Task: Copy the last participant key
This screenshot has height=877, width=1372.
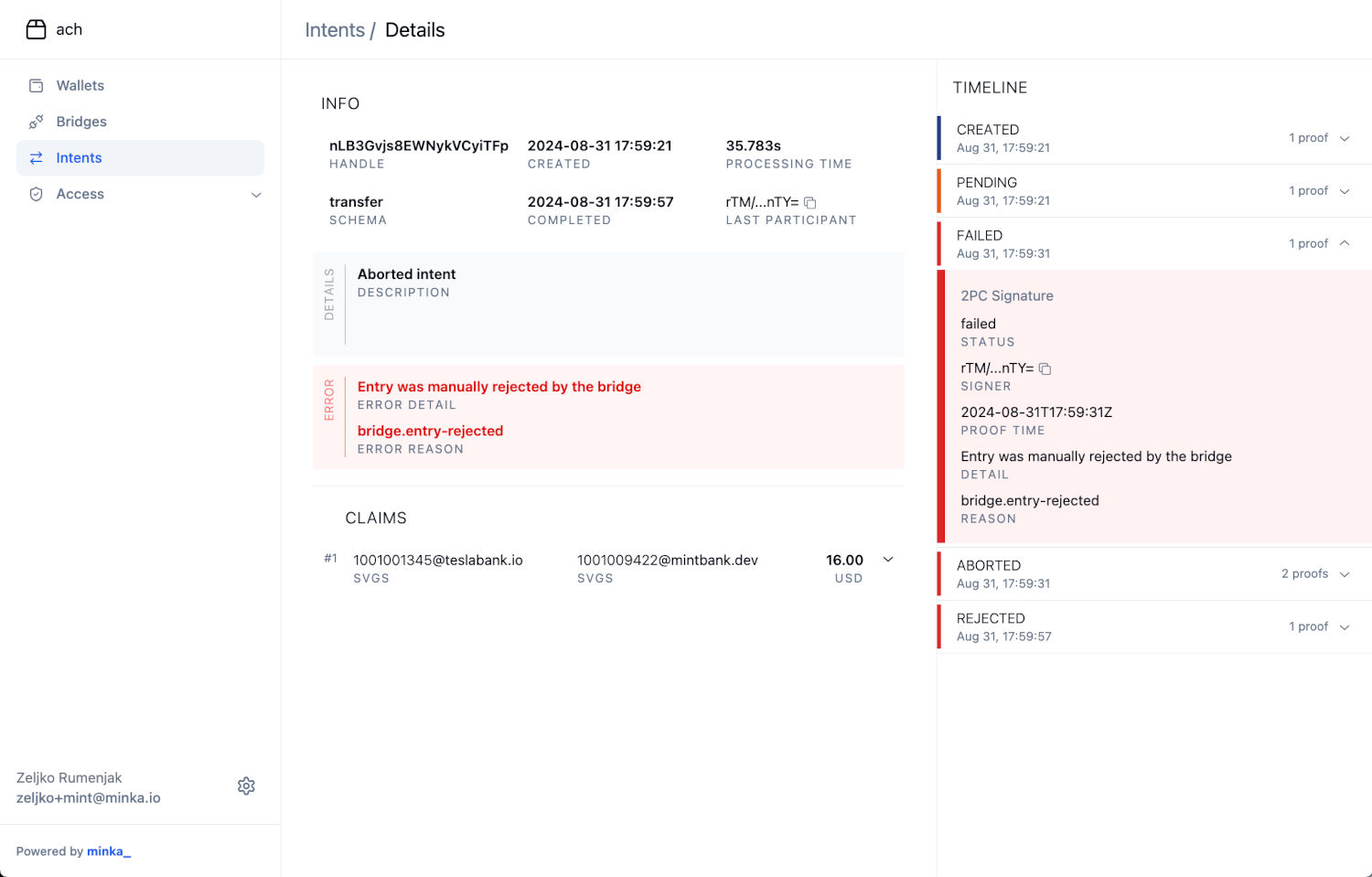Action: (x=809, y=203)
